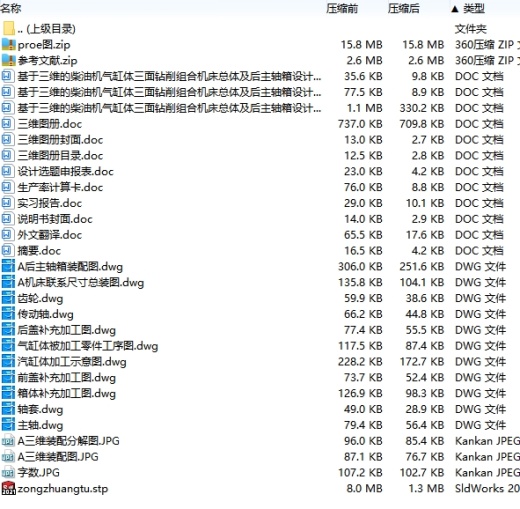Image resolution: width=520 pixels, height=509 pixels.
Task: Select the 后盖补充加工图.dwg file name
Action: (67, 330)
